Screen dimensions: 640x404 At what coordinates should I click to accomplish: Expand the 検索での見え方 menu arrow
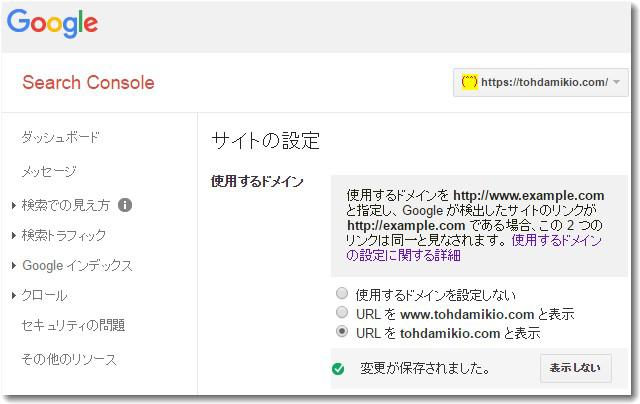coord(13,205)
